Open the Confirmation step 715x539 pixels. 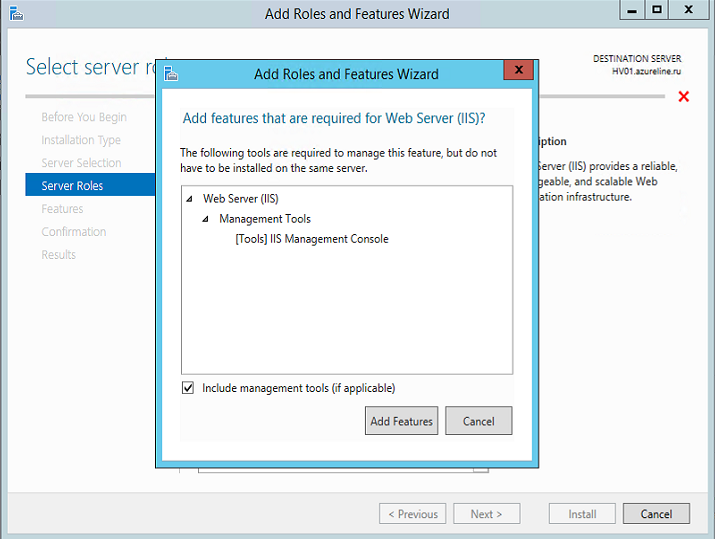[74, 232]
